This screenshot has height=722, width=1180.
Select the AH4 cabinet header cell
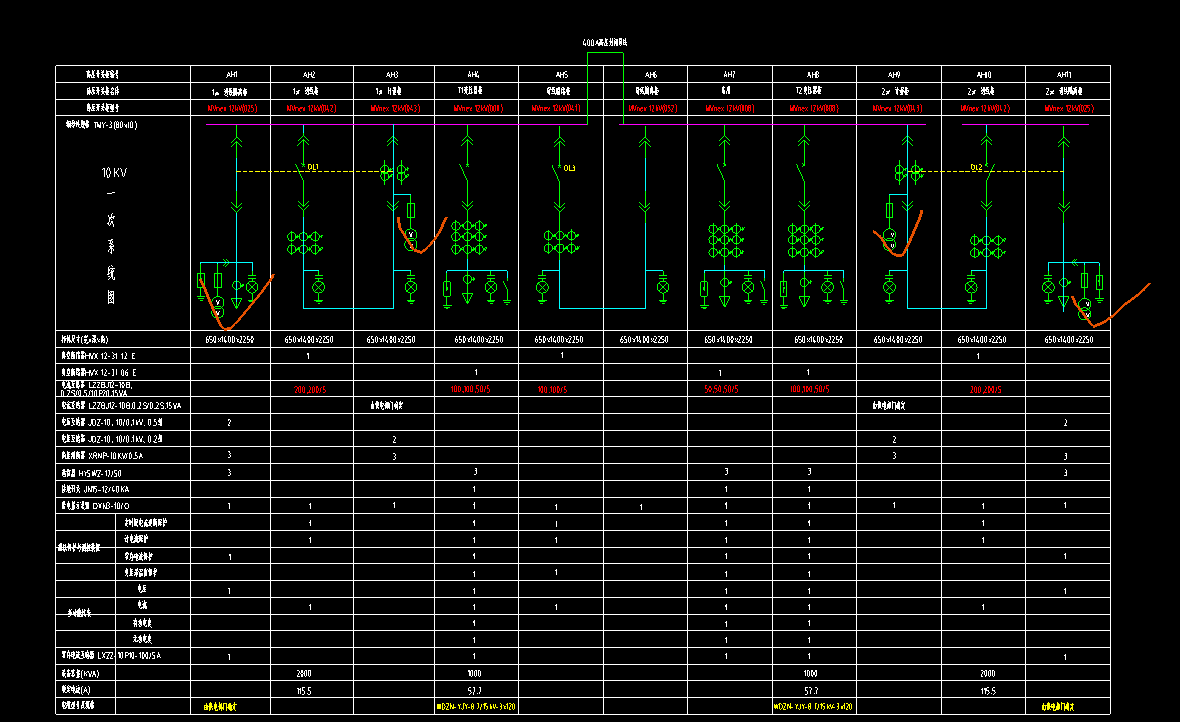[476, 75]
